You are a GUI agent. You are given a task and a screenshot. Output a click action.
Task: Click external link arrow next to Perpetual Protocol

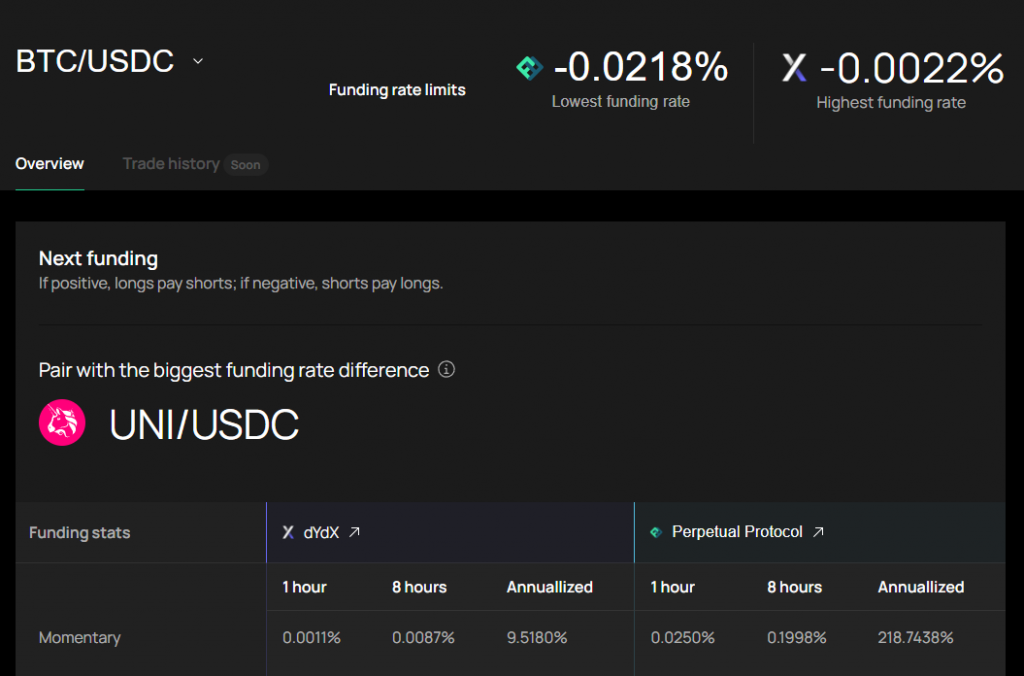coord(818,533)
